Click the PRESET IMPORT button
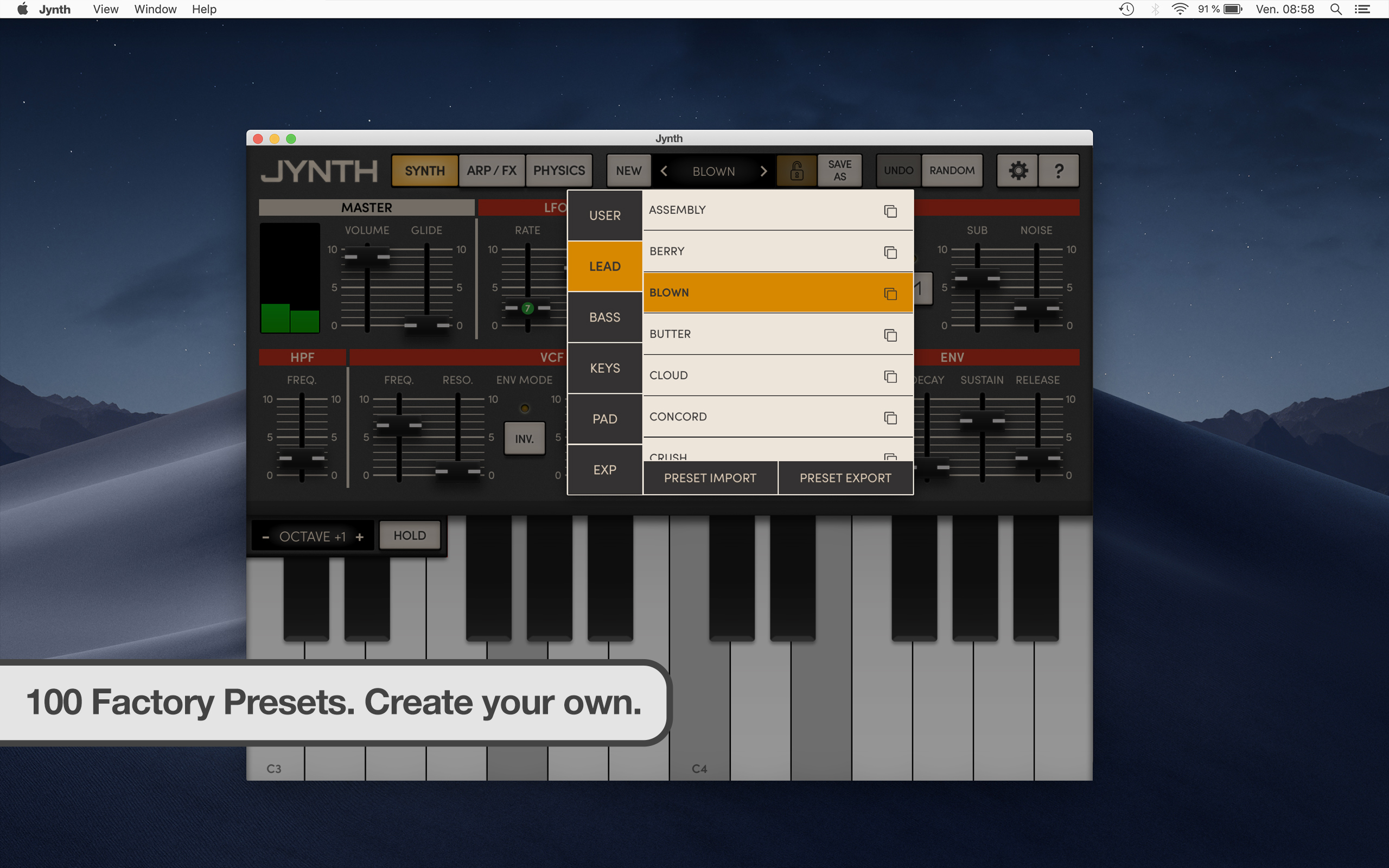This screenshot has height=868, width=1389. point(710,477)
